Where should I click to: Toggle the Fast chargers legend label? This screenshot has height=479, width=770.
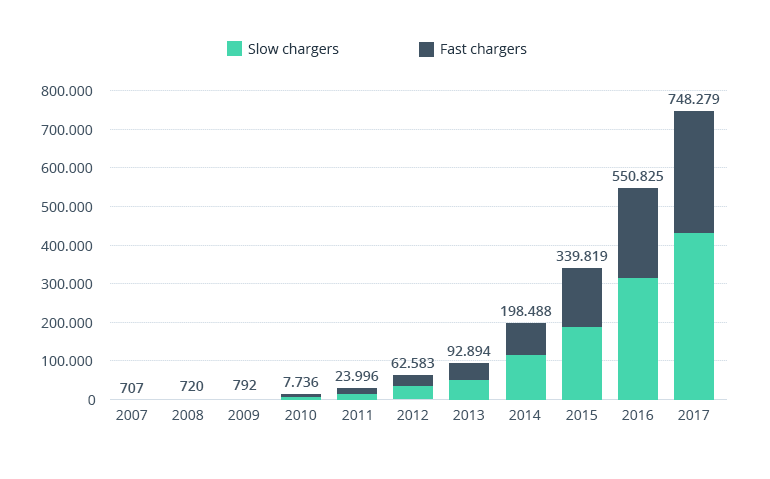[x=483, y=49]
